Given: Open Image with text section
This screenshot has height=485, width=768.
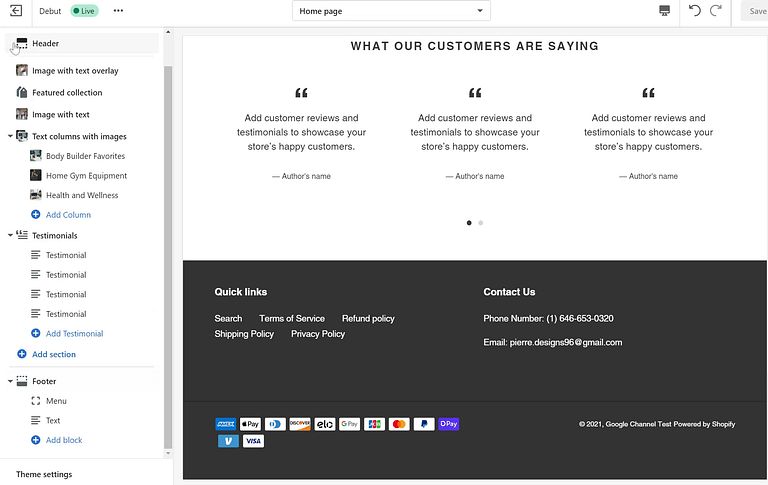Looking at the screenshot, I should click(x=61, y=115).
